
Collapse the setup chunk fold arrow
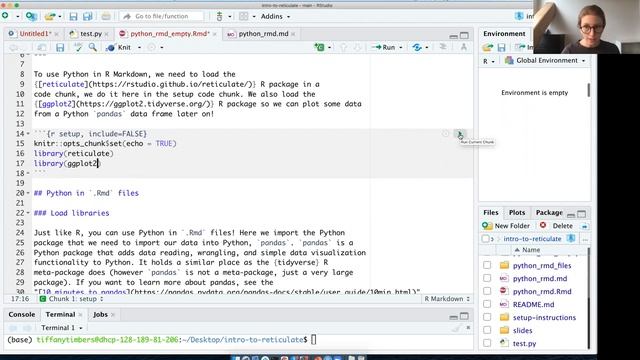tap(28, 134)
